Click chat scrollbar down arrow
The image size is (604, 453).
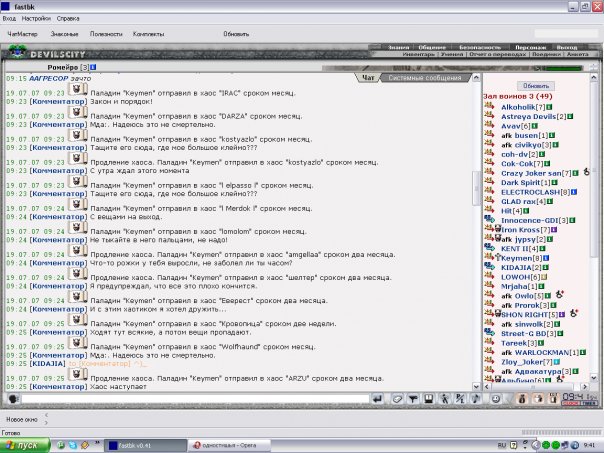(476, 386)
